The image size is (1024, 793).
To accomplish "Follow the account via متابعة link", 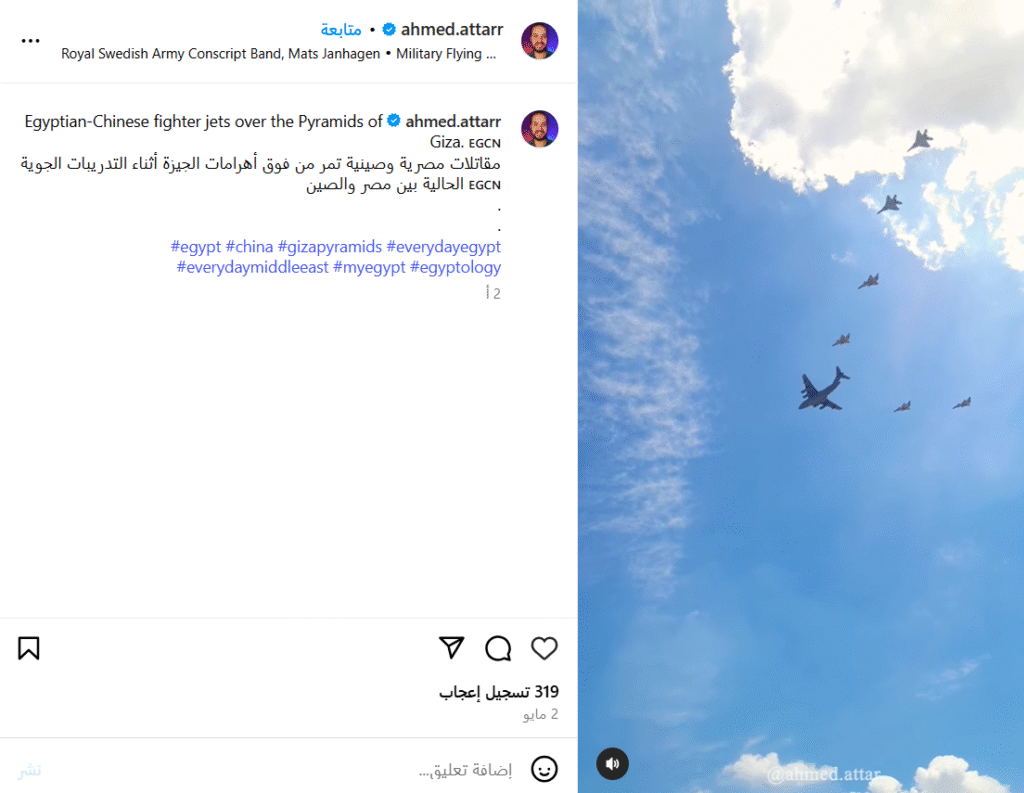I will (x=341, y=30).
